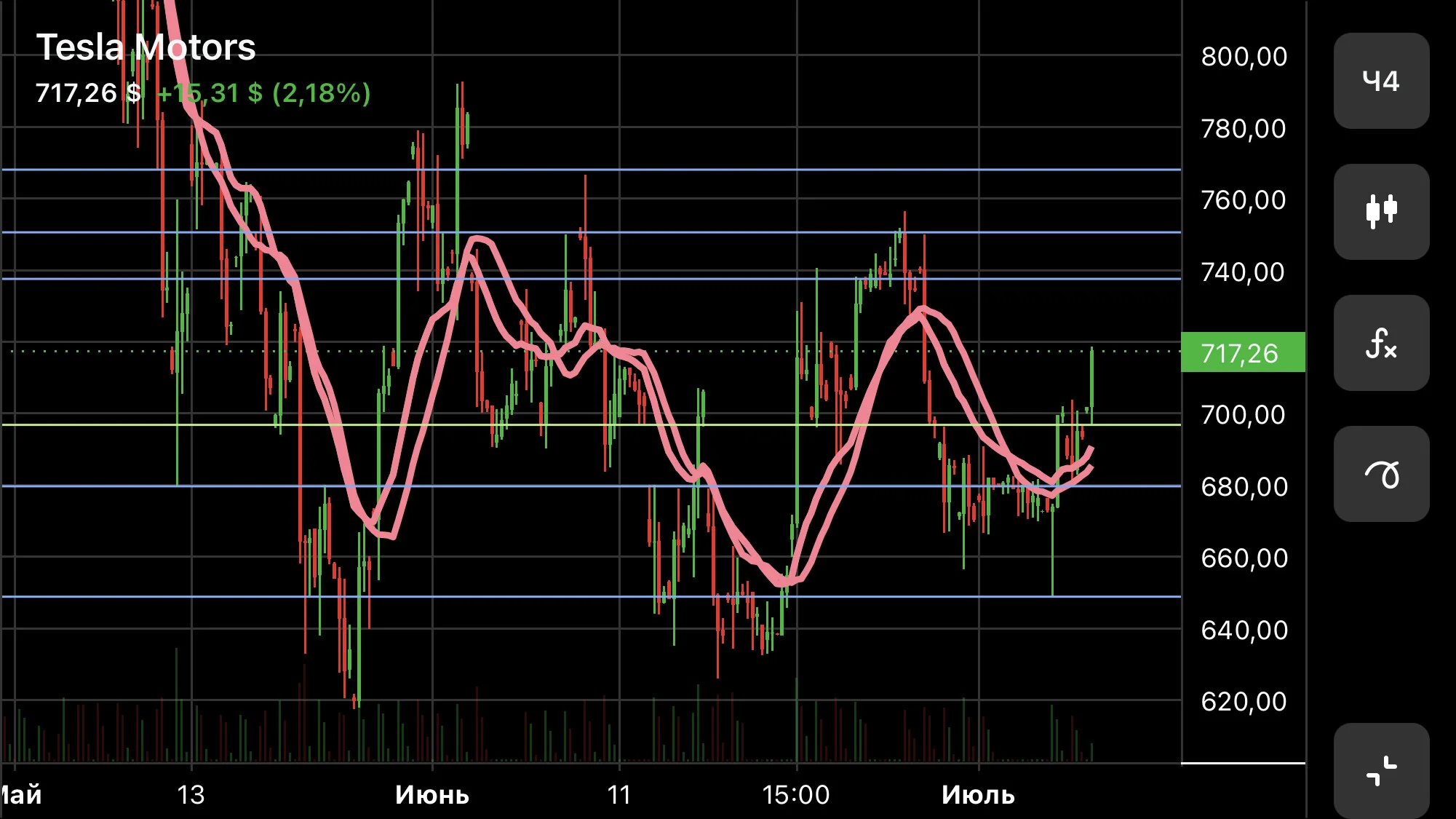Viewport: 1456px width, 819px height.
Task: Tap the 700,00 price axis label
Action: pyautogui.click(x=1244, y=415)
